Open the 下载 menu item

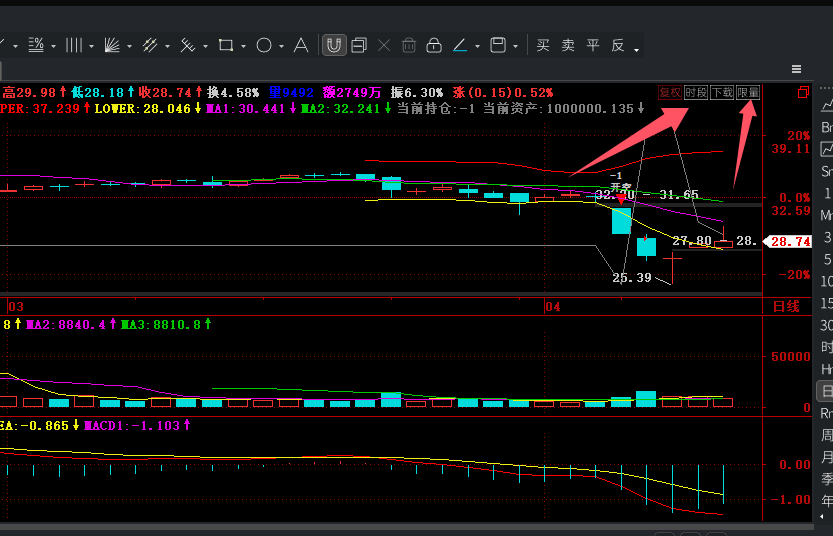722,92
